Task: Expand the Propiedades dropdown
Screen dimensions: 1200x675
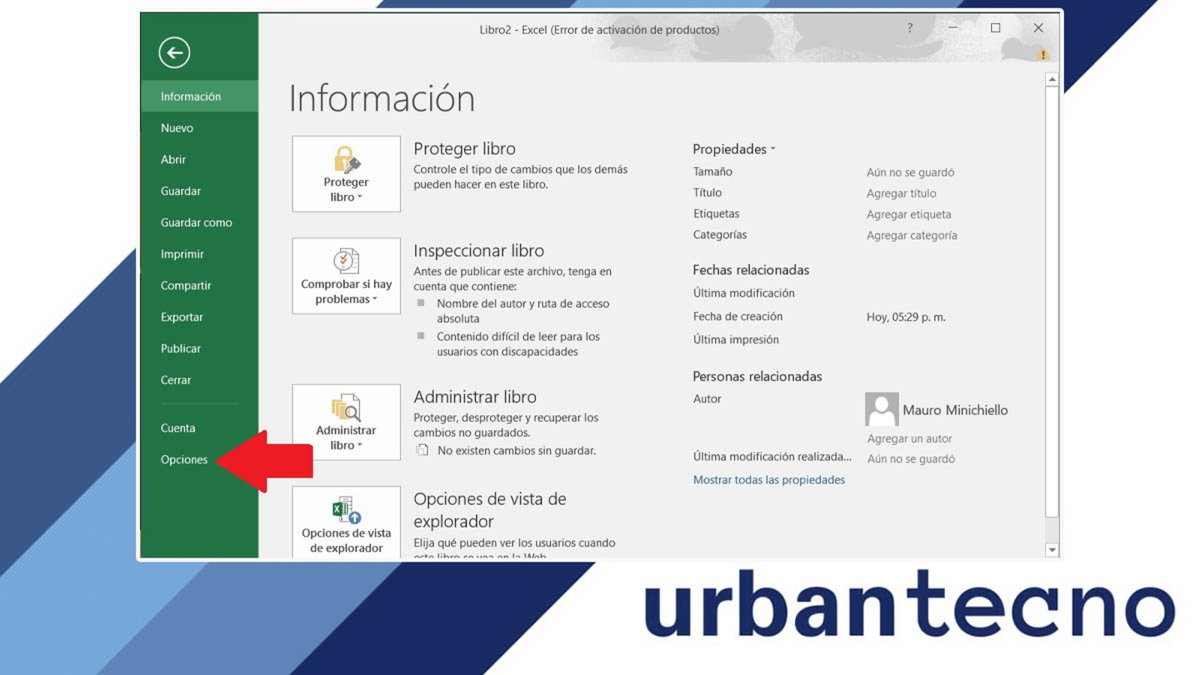Action: (x=734, y=149)
